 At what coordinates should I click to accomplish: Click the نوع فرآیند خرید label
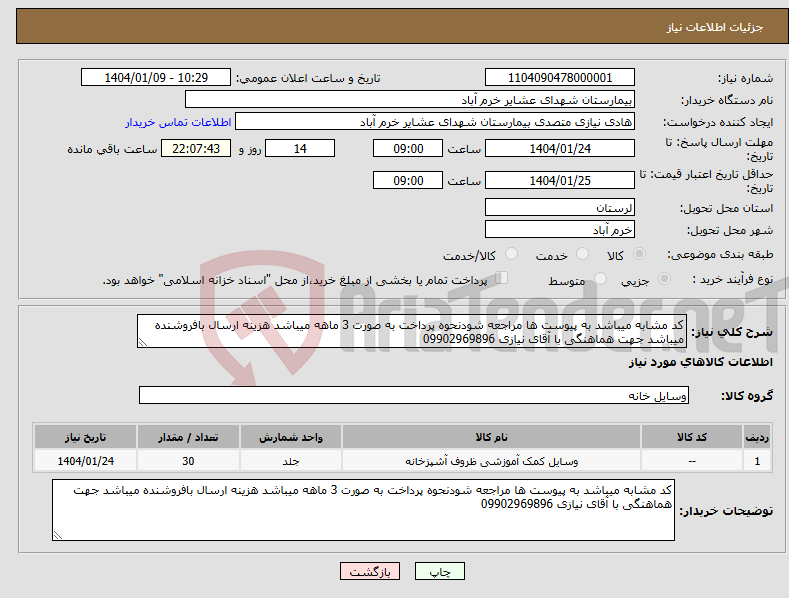click(733, 279)
